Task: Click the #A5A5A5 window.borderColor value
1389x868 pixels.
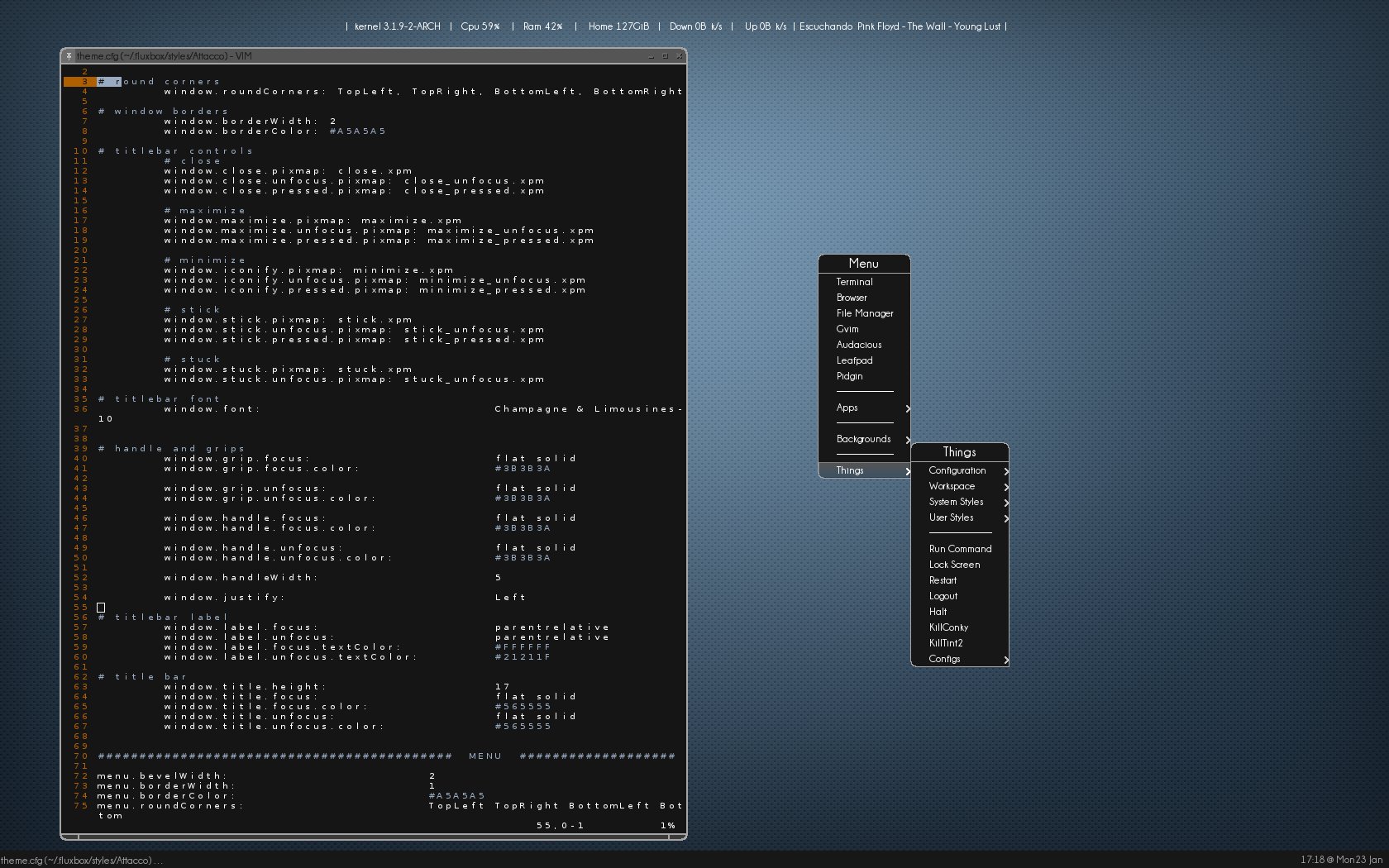Action: [x=357, y=131]
